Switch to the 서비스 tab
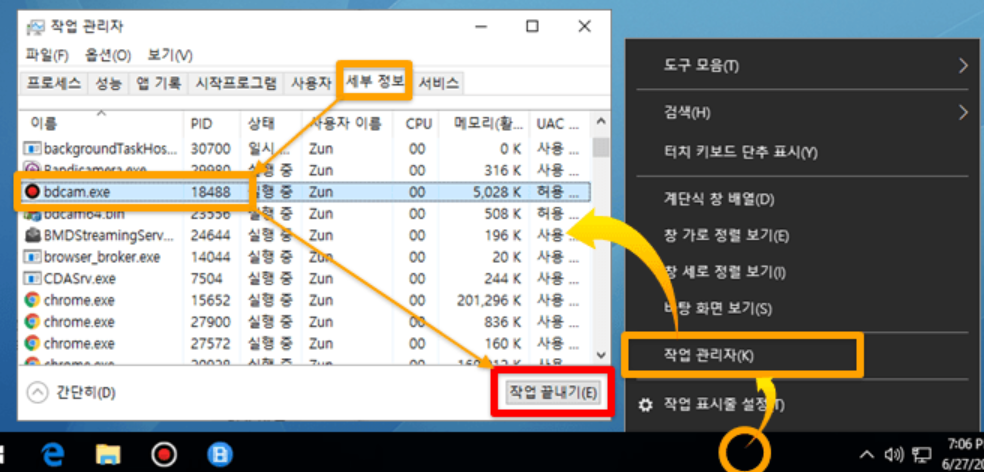Viewport: 984px width, 472px height. pos(439,83)
